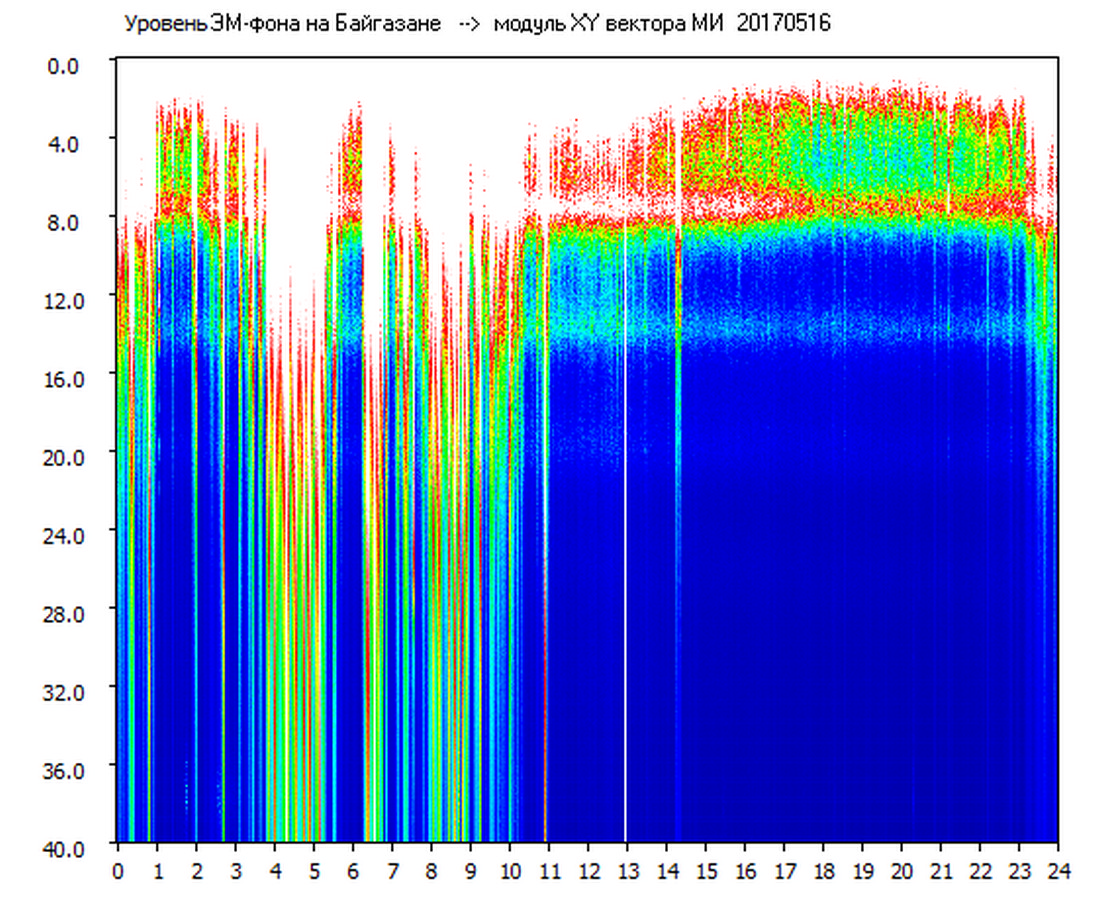Click the arrow '-->' in the chart title
The height and width of the screenshot is (900, 1096).
468,24
